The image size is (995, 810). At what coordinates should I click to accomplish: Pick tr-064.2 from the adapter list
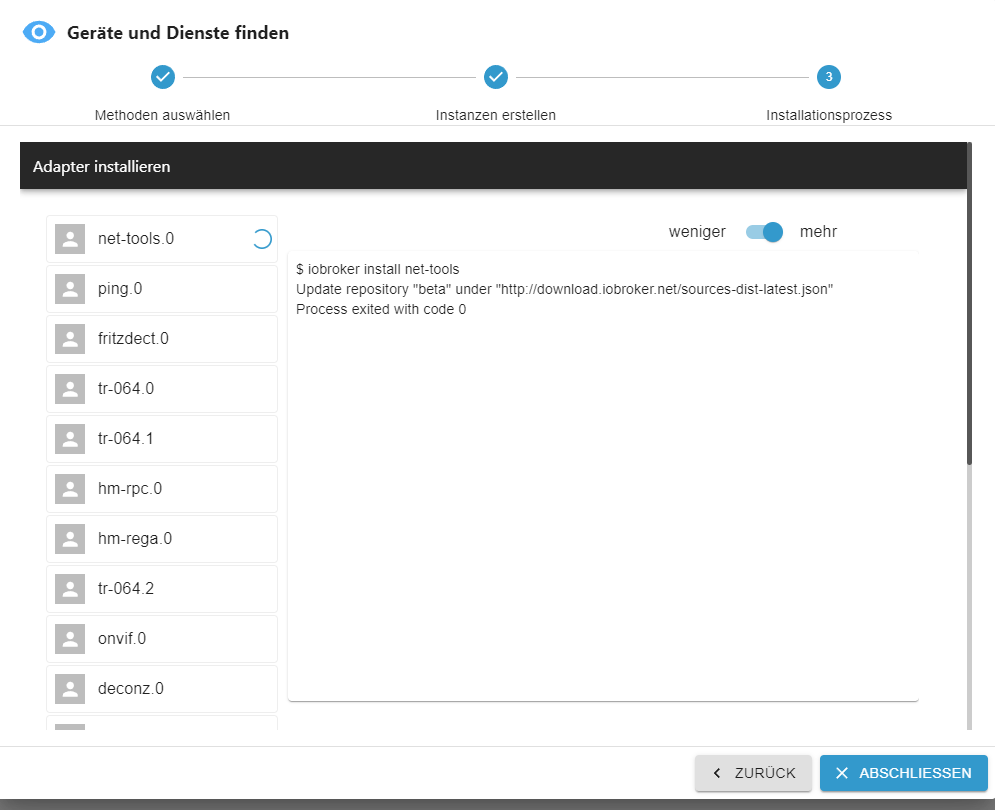[162, 589]
